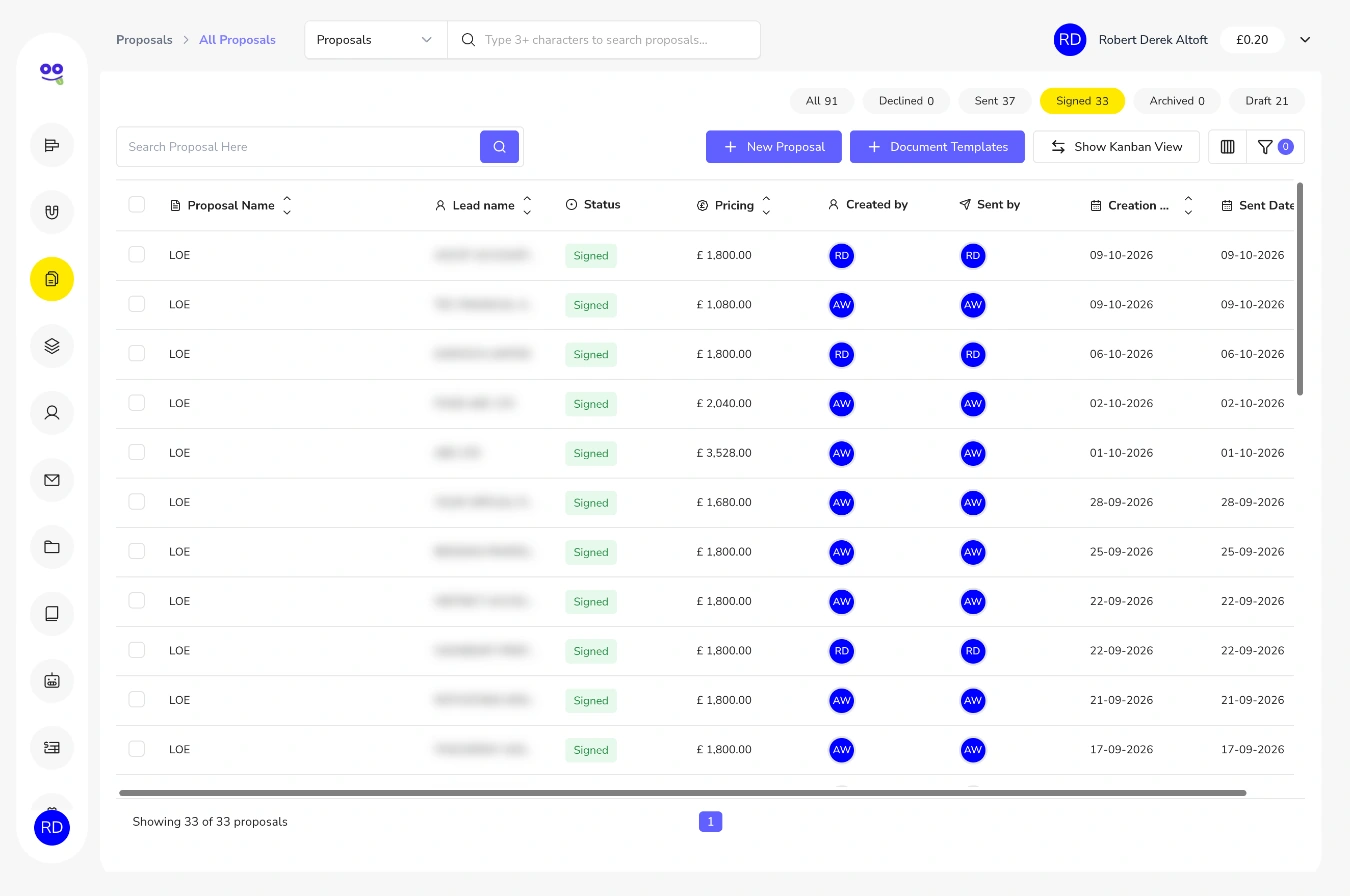1350x896 pixels.
Task: Tick the checkbox for the £ 1,680.00 row
Action: click(x=137, y=502)
